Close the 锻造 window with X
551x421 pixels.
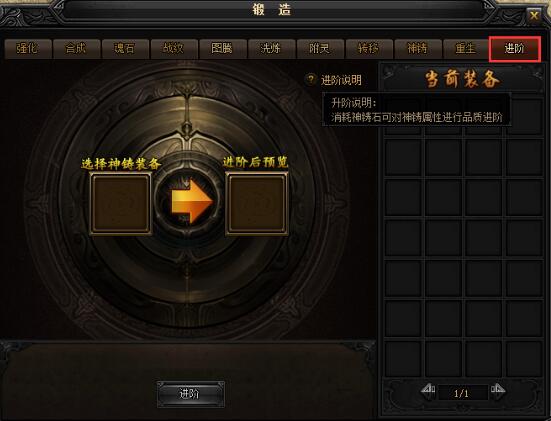(534, 16)
